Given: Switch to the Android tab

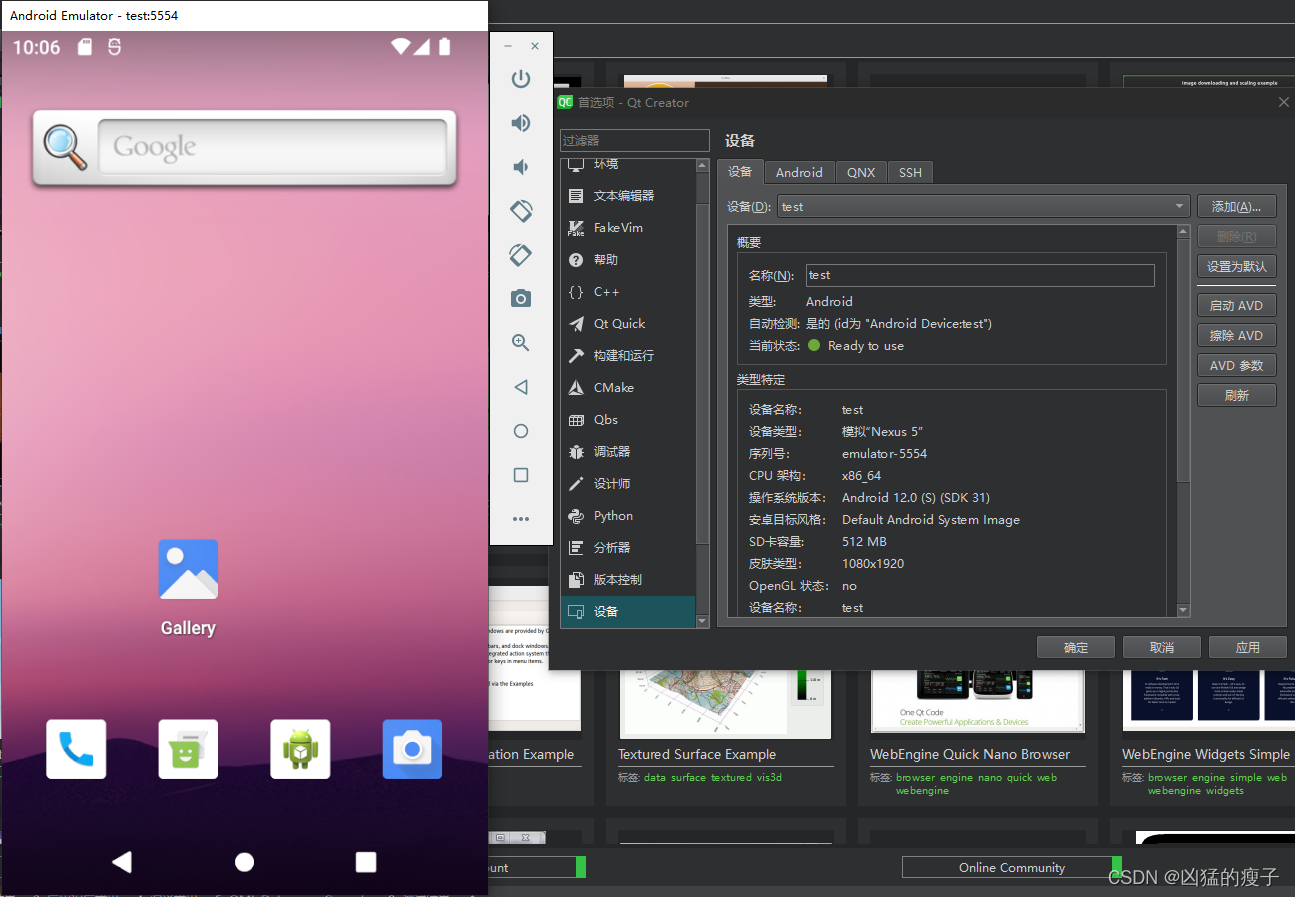Looking at the screenshot, I should [799, 173].
